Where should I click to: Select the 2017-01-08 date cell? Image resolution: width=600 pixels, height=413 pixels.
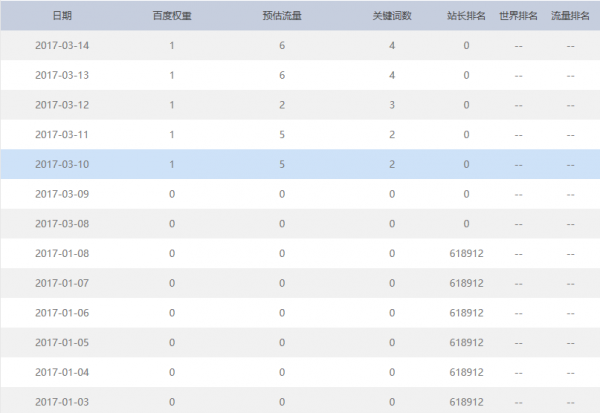[x=62, y=254]
